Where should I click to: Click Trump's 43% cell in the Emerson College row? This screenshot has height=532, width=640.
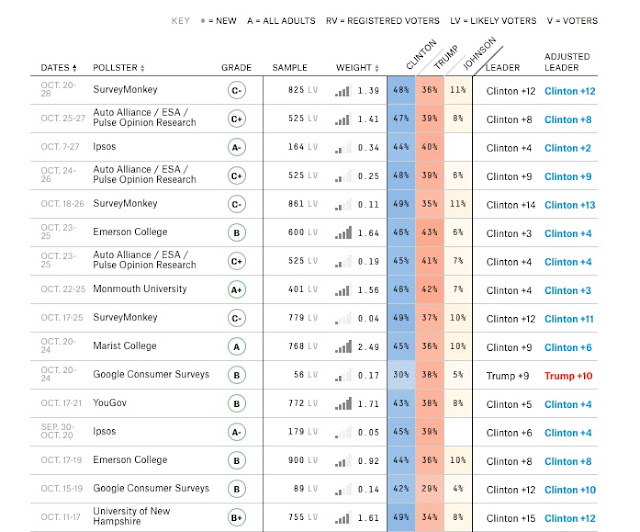[429, 232]
